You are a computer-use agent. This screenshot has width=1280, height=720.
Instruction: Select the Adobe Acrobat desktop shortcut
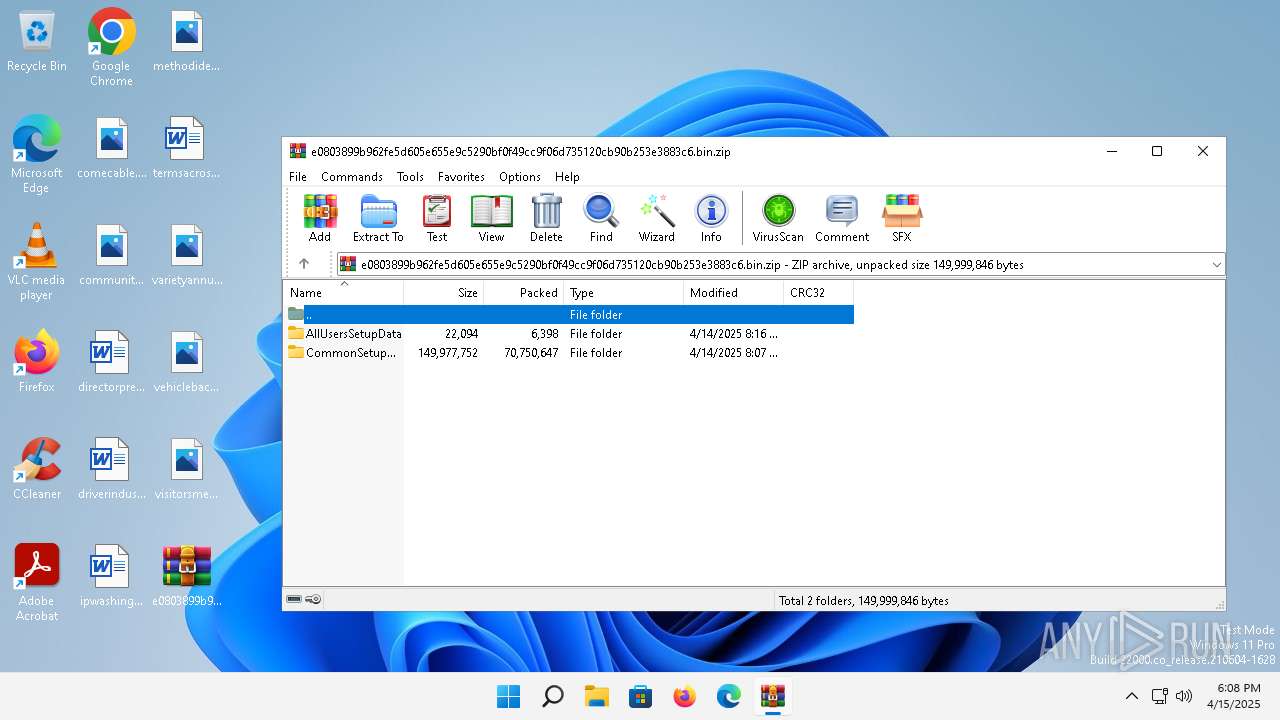37,582
